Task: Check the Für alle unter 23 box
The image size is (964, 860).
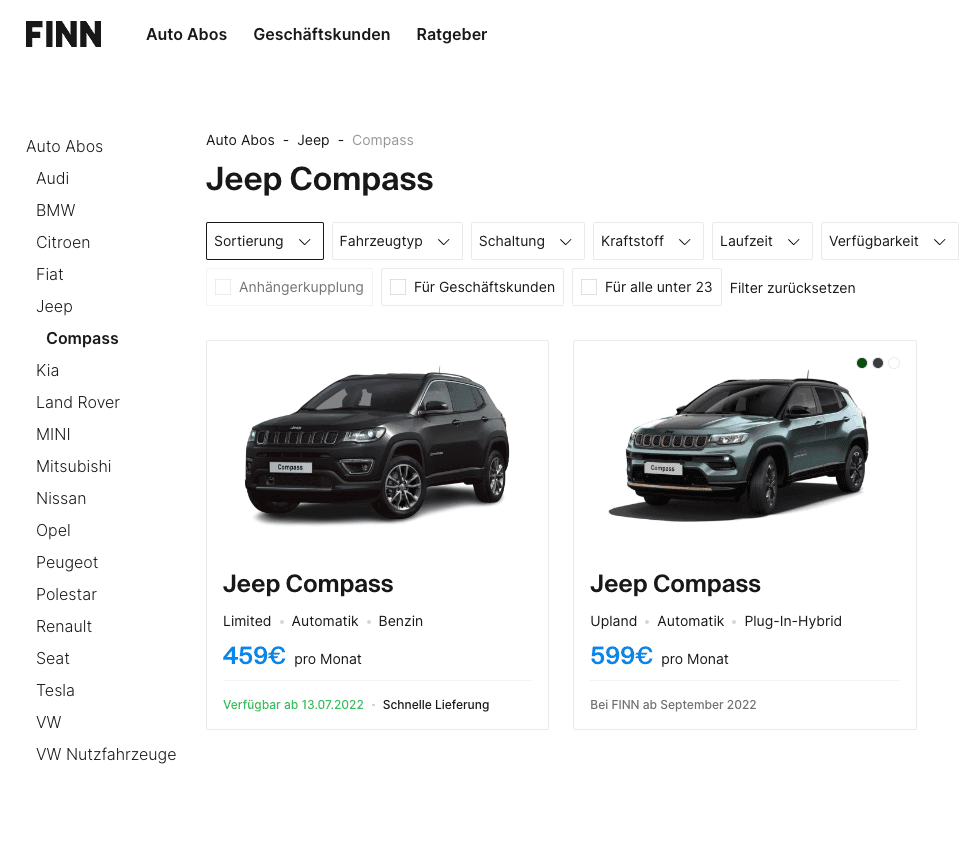Action: click(x=589, y=287)
